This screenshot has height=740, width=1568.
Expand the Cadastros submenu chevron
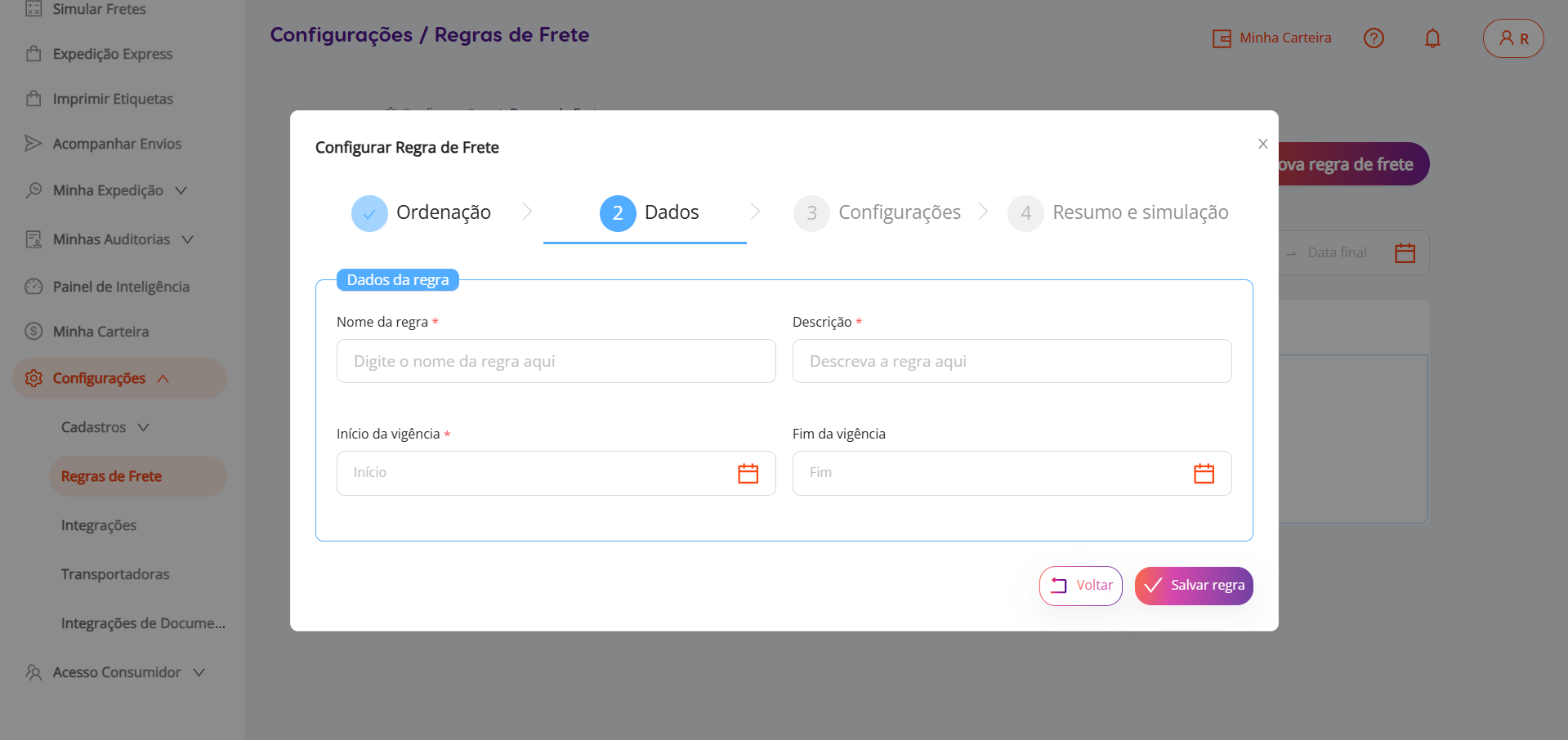[x=144, y=427]
